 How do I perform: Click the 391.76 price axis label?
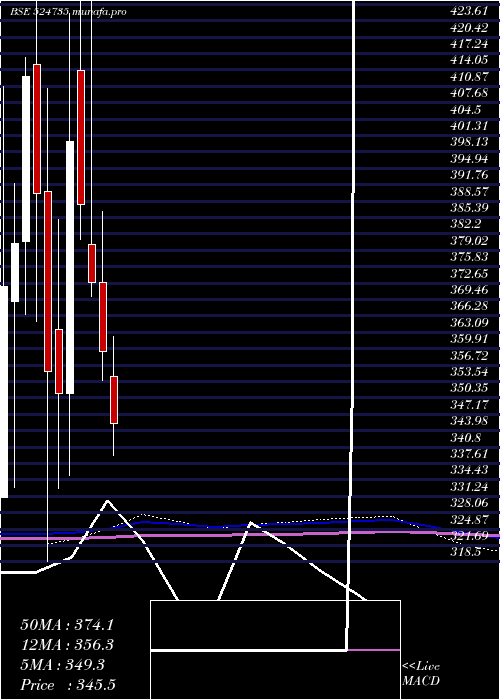tap(469, 175)
